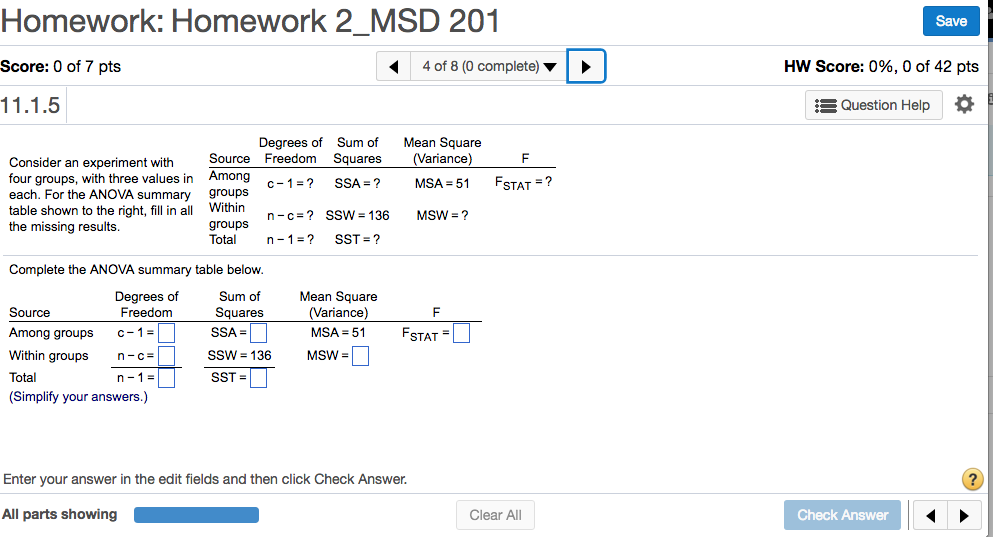Screen dimensions: 993x537
Task: Click bottom-right next part arrow
Action: click(963, 515)
